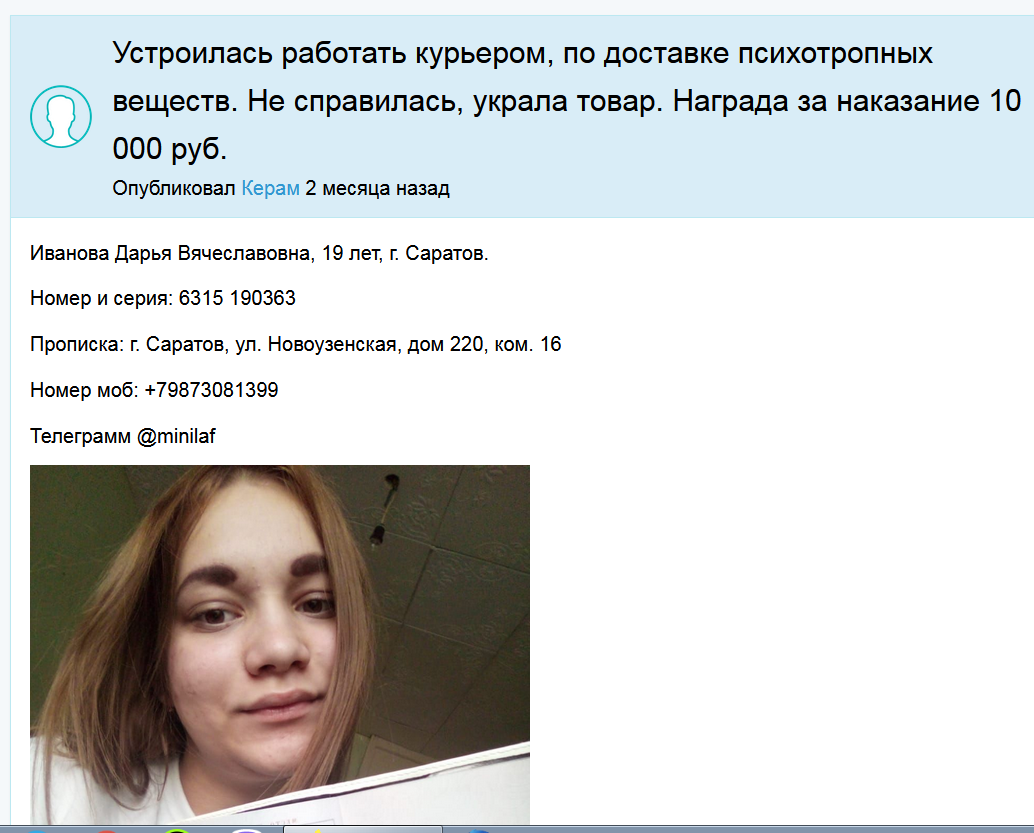Click the post headline text
1034x833 pixels.
click(566, 101)
